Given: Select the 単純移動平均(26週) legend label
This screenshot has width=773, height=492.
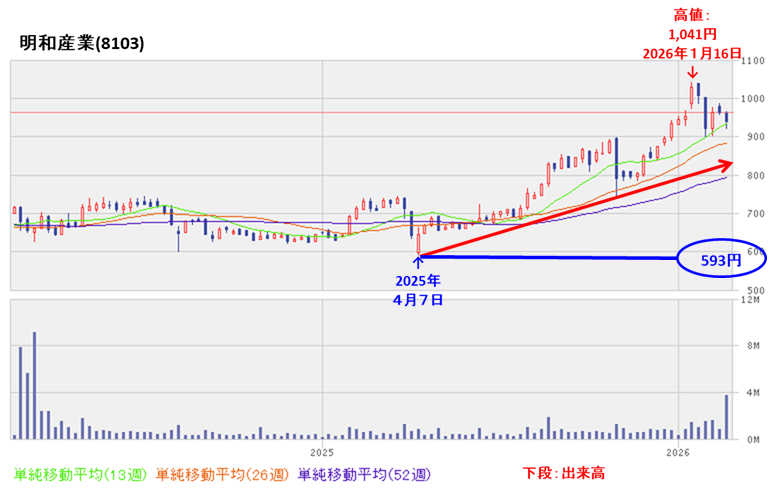Looking at the screenshot, I should click(x=223, y=473).
